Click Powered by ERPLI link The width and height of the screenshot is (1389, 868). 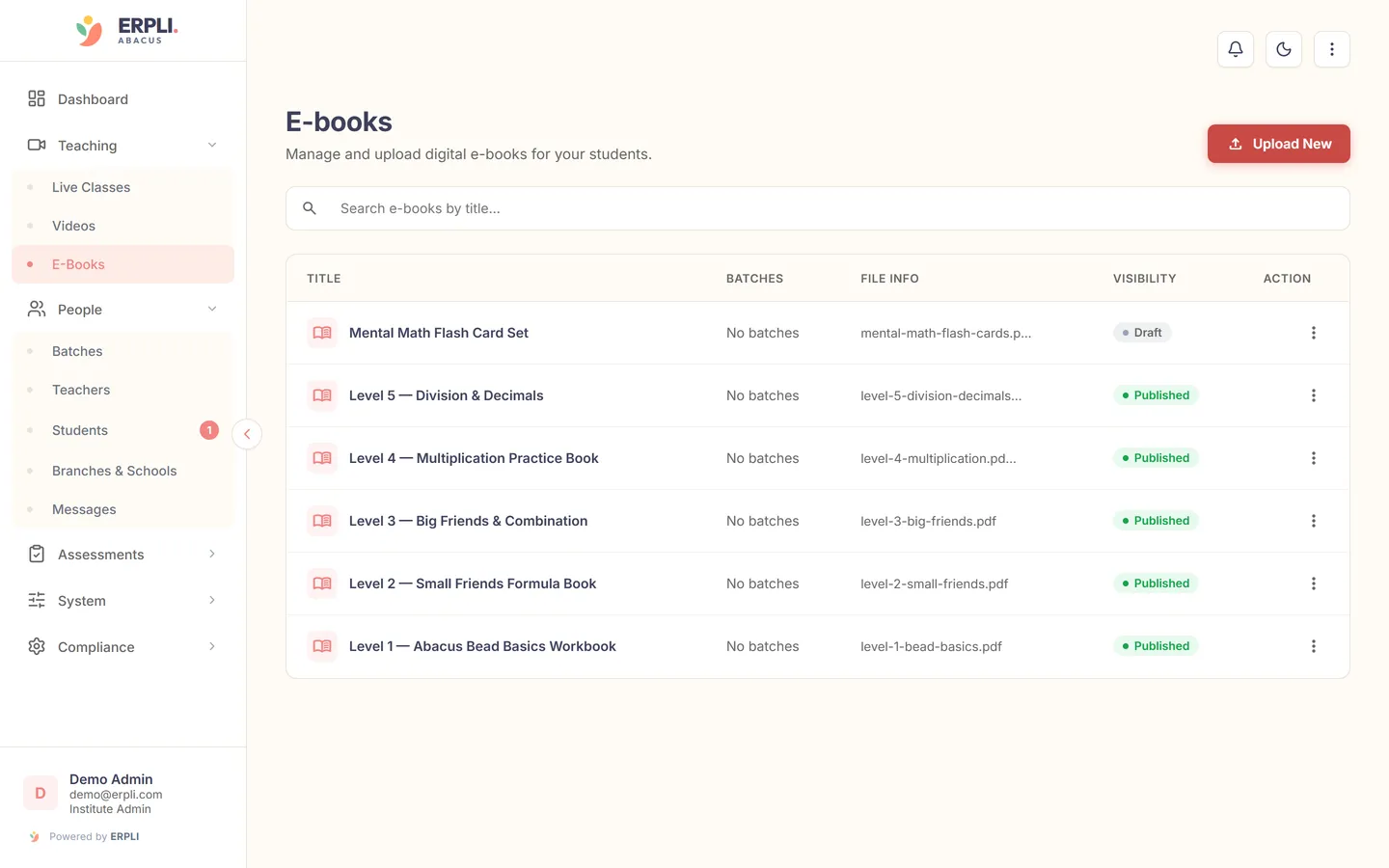pos(85,836)
